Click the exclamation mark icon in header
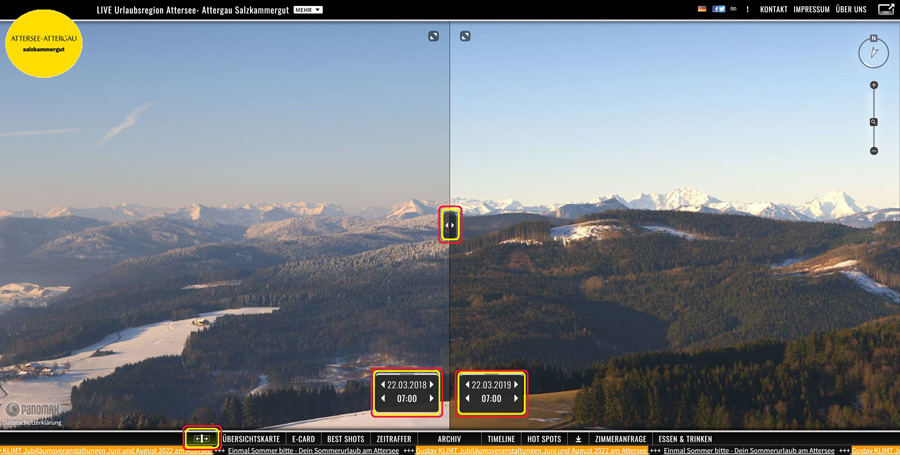 pyautogui.click(x=747, y=9)
